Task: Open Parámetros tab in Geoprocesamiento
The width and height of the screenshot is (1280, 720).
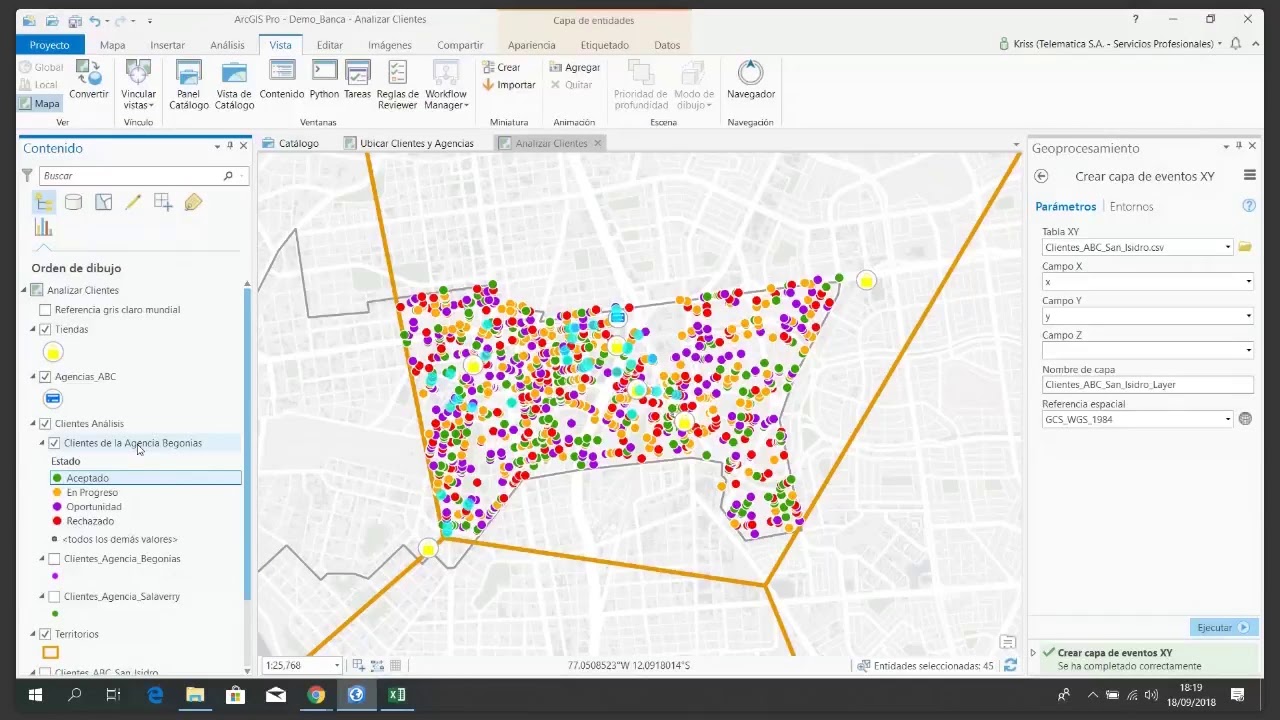Action: [x=1066, y=206]
